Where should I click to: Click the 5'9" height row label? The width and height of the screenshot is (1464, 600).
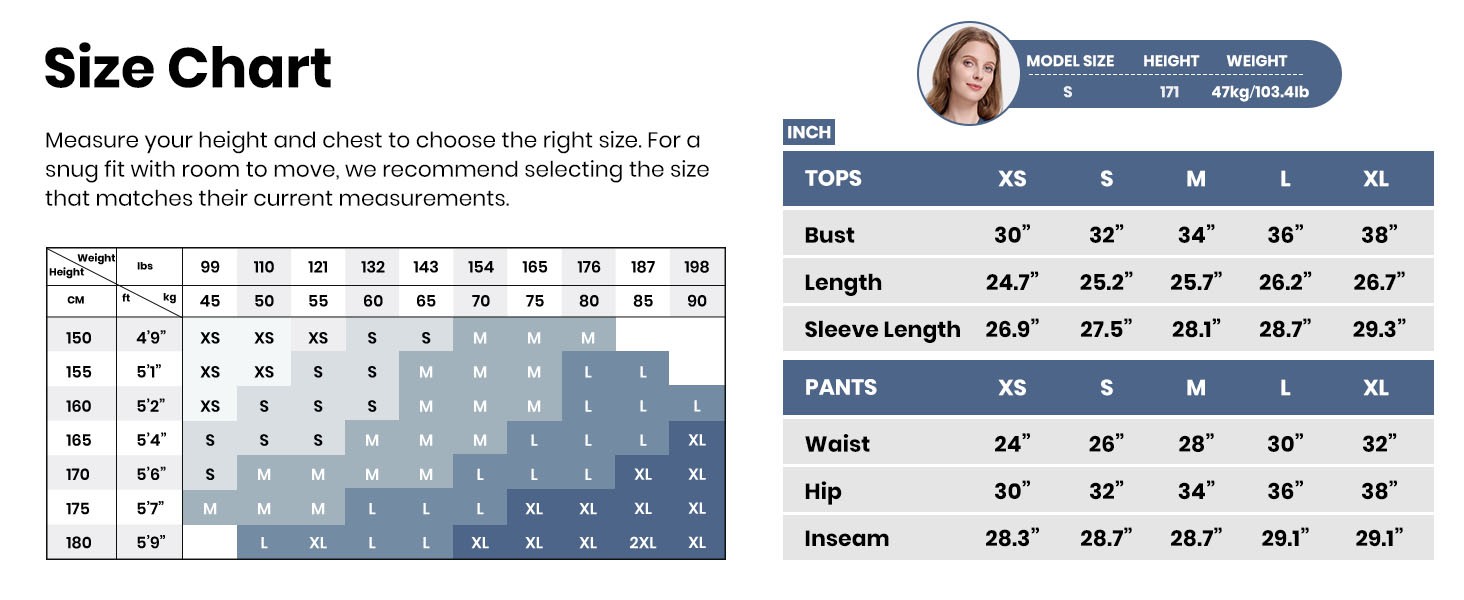[151, 543]
